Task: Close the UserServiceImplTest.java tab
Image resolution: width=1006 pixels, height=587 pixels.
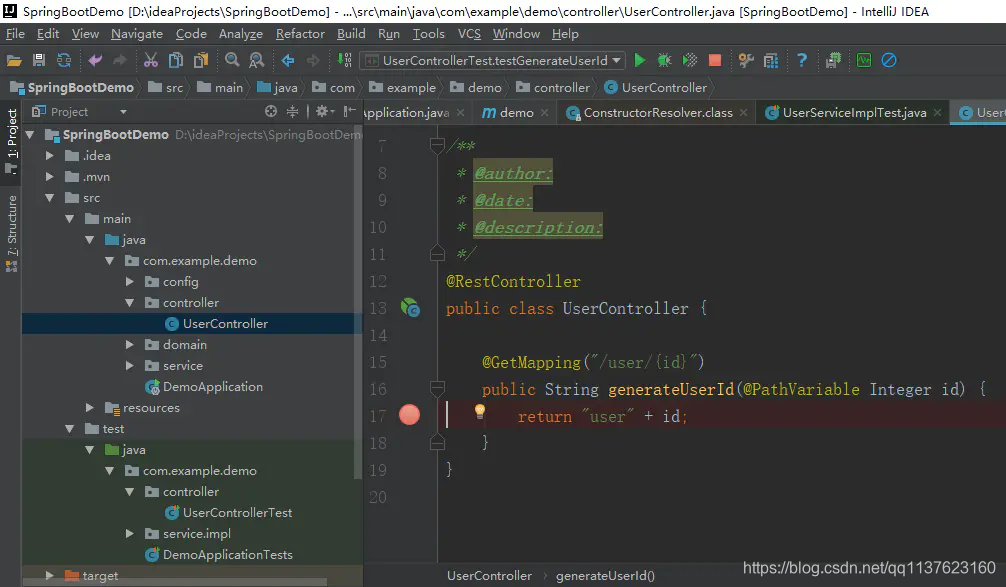Action: (937, 113)
